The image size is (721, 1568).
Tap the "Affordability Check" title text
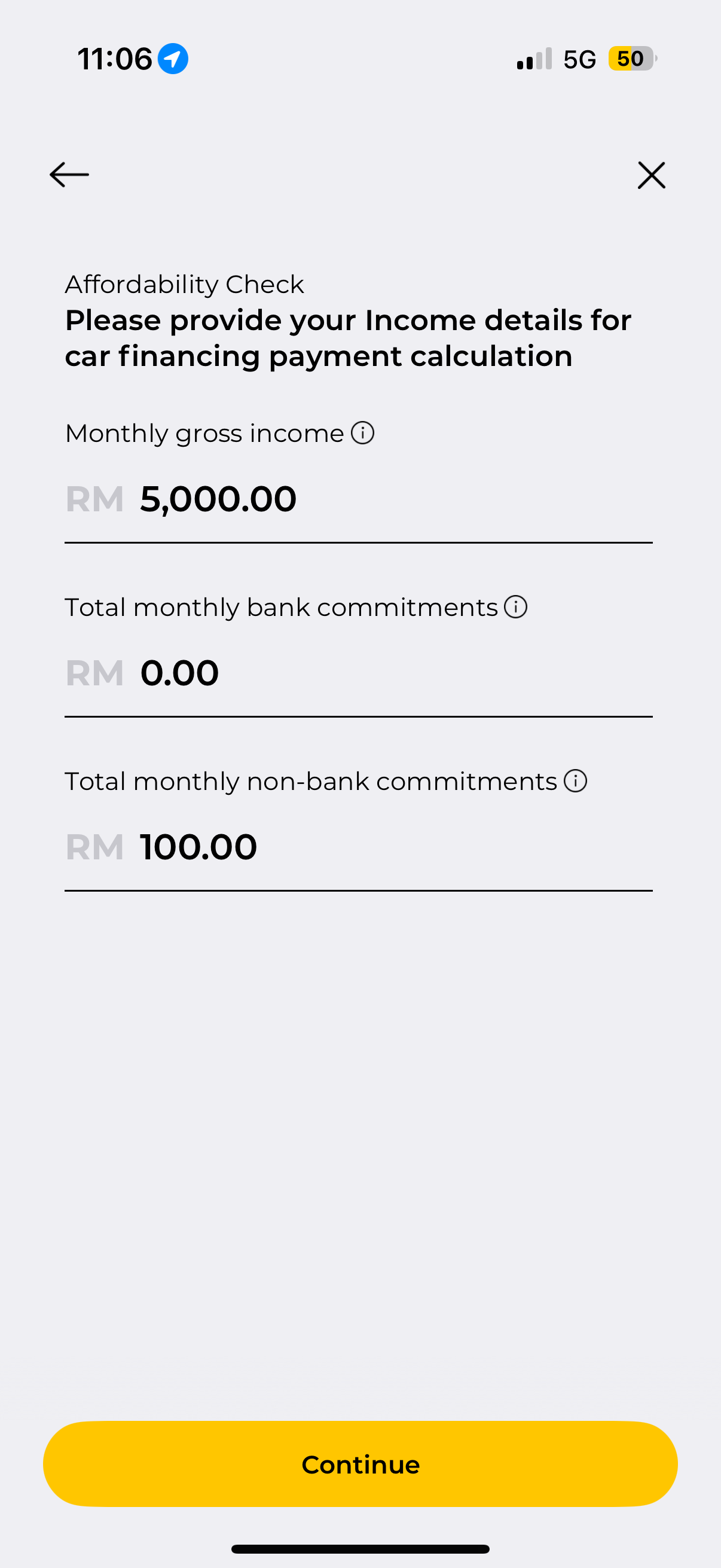point(184,284)
